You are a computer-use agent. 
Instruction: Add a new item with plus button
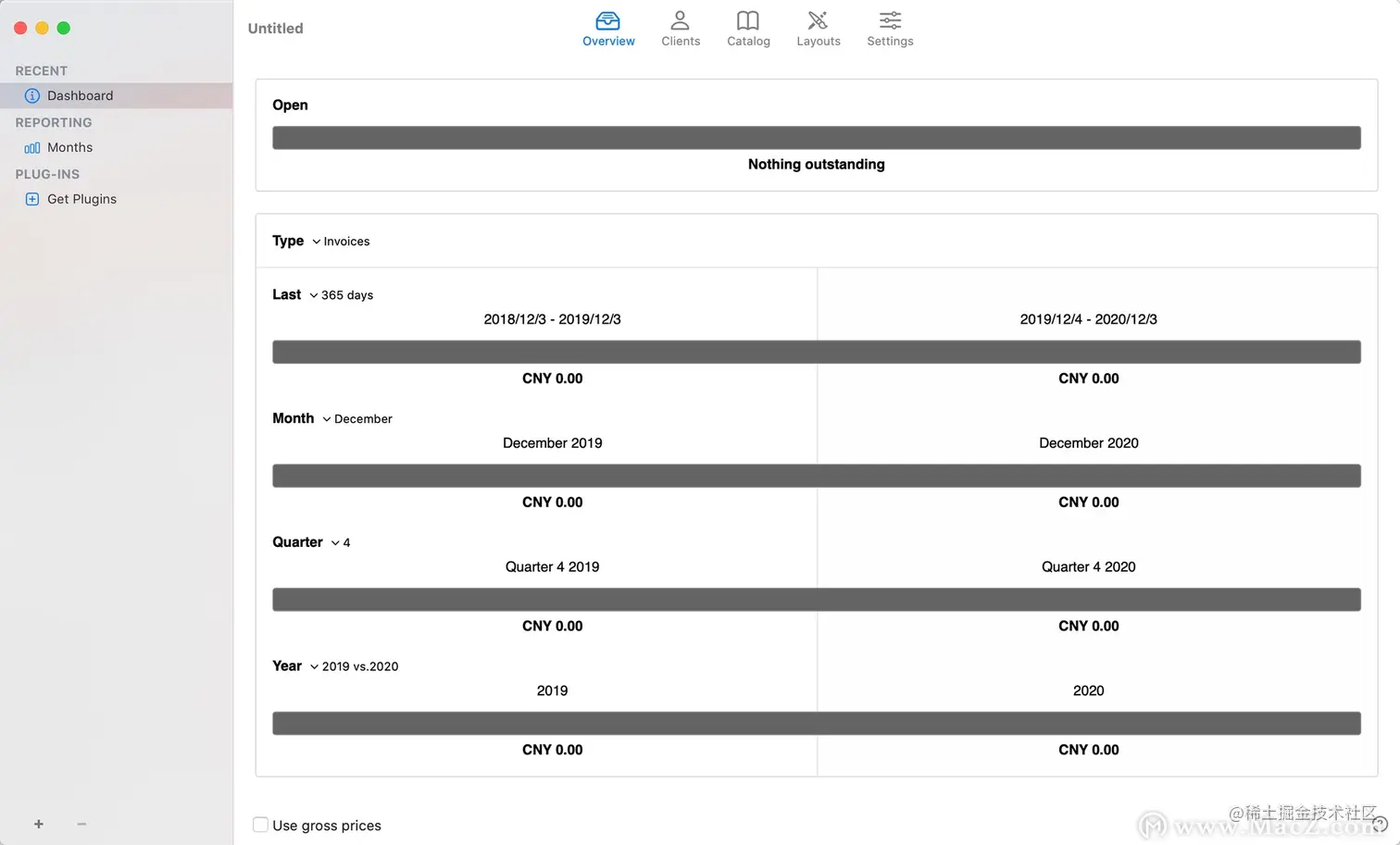pyautogui.click(x=39, y=824)
